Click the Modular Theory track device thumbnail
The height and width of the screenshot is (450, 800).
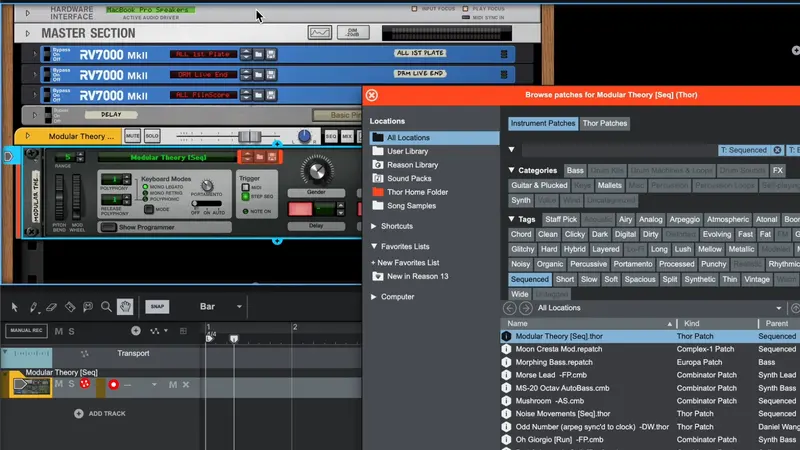coord(31,386)
